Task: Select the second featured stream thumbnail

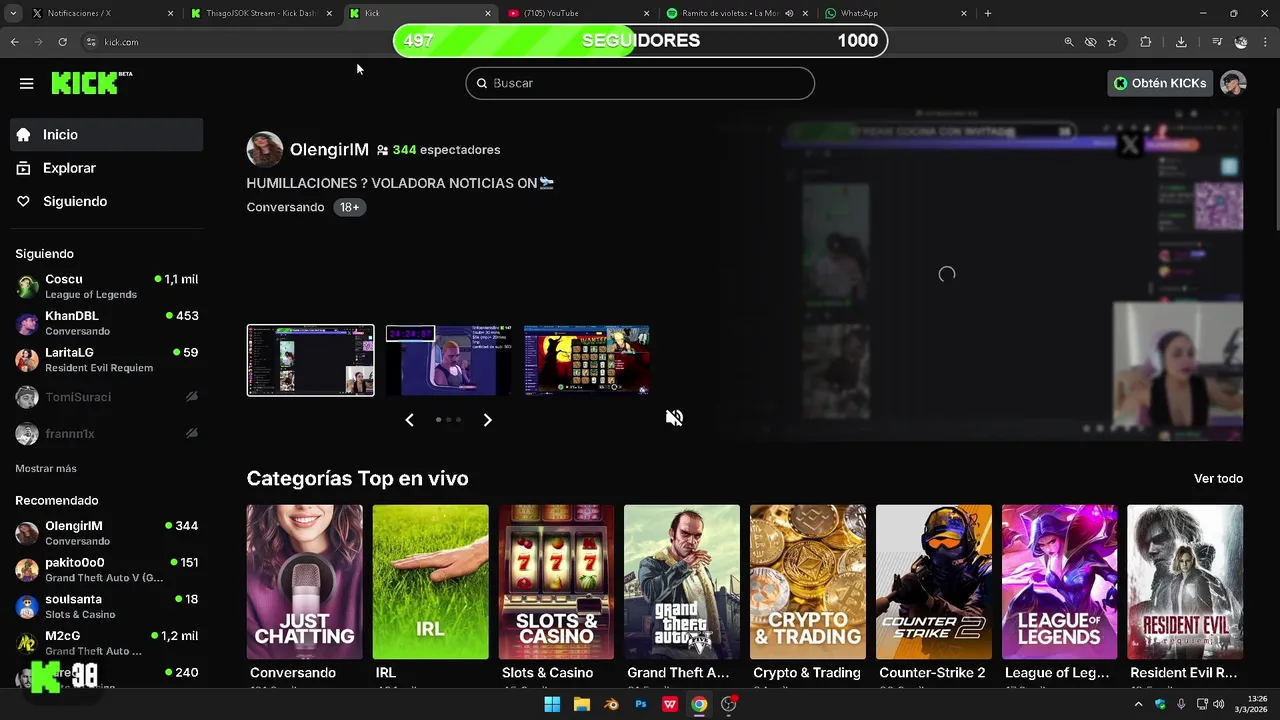Action: [x=448, y=360]
